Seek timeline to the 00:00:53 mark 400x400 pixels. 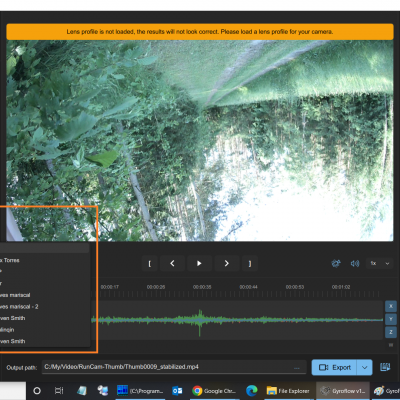click(295, 287)
